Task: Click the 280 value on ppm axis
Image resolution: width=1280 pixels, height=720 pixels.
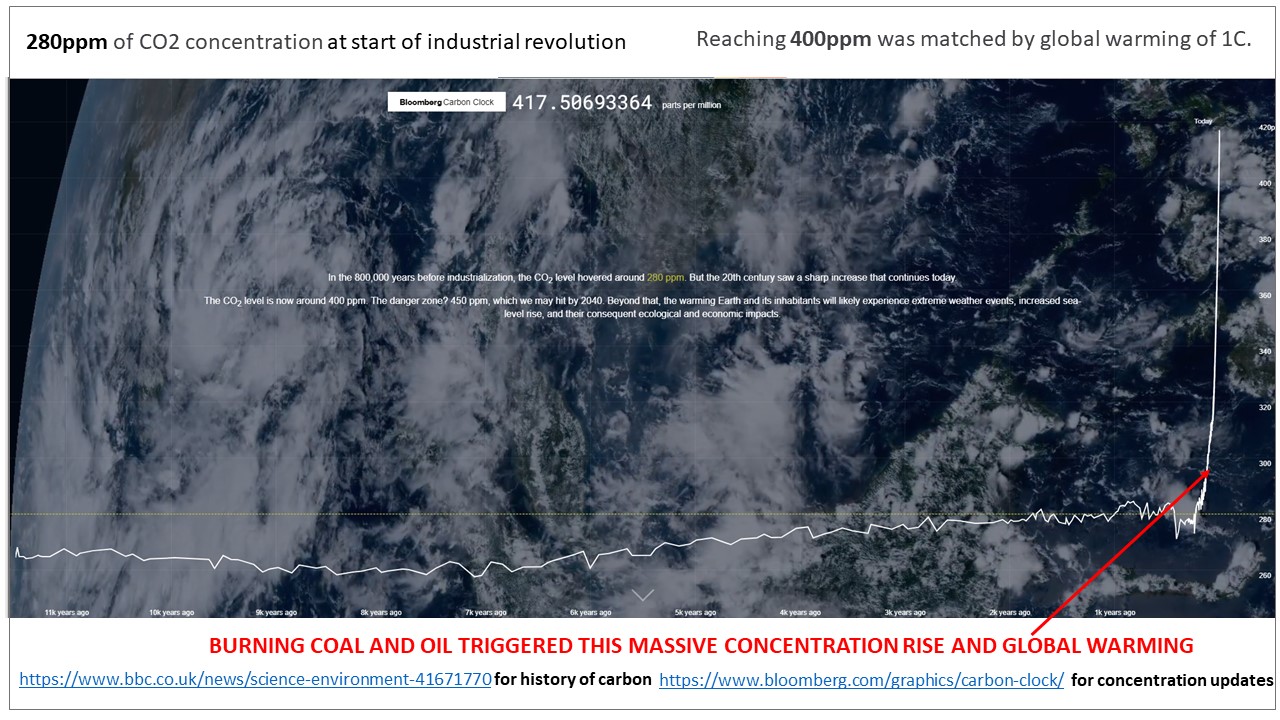Action: pos(1265,520)
